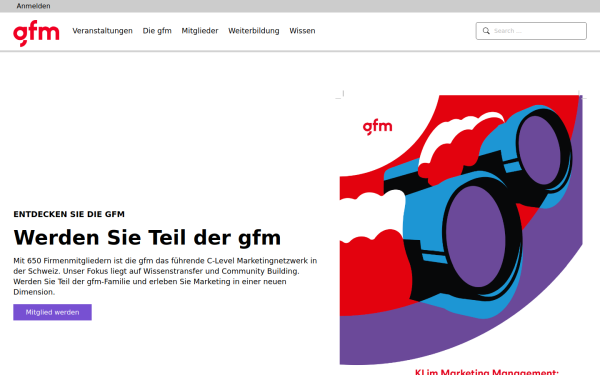The width and height of the screenshot is (600, 375).
Task: Click the gfm logo in the header
Action: coord(36,34)
